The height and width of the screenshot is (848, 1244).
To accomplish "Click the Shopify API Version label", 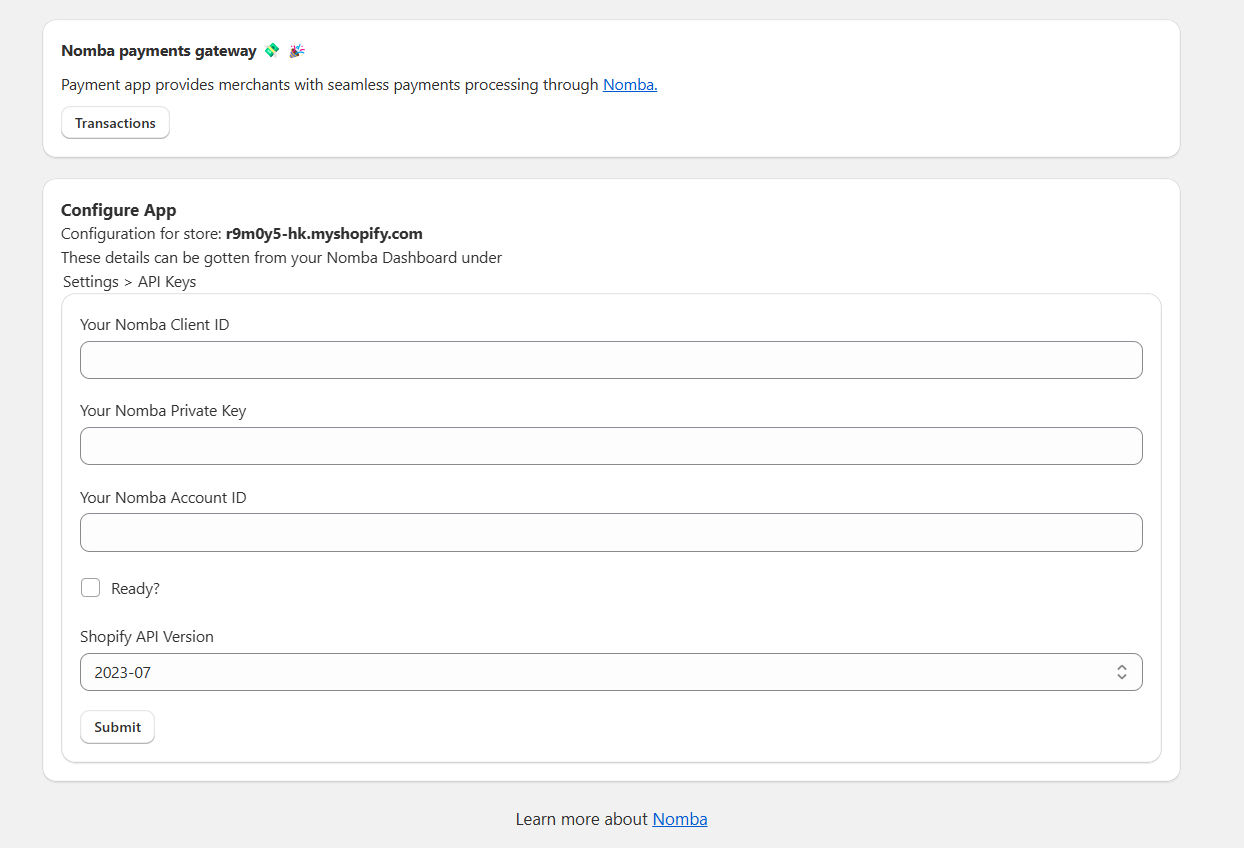I will [147, 636].
